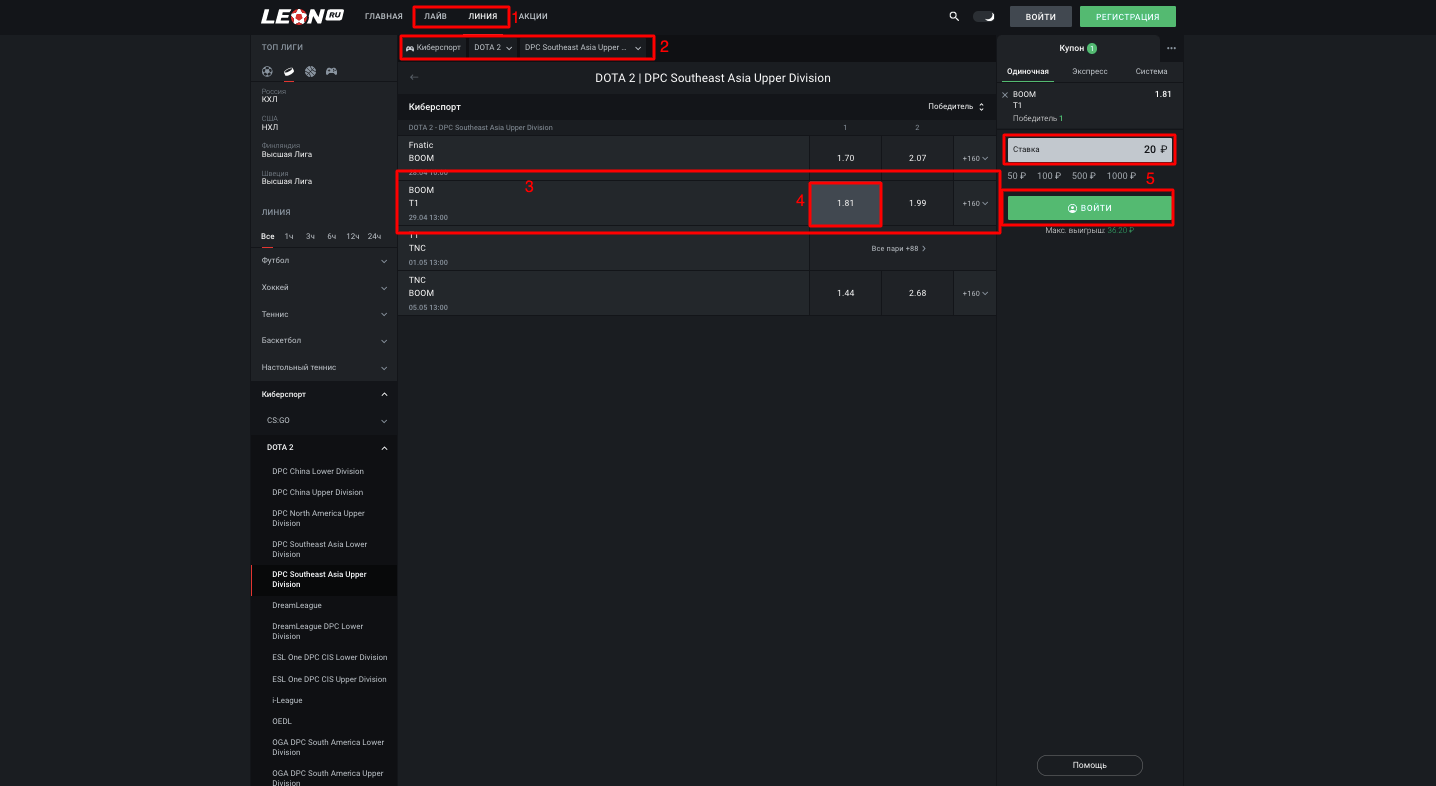Expand +160 markets for Fnatic vs BOOM
Image resolution: width=1436 pixels, height=786 pixels.
point(975,158)
